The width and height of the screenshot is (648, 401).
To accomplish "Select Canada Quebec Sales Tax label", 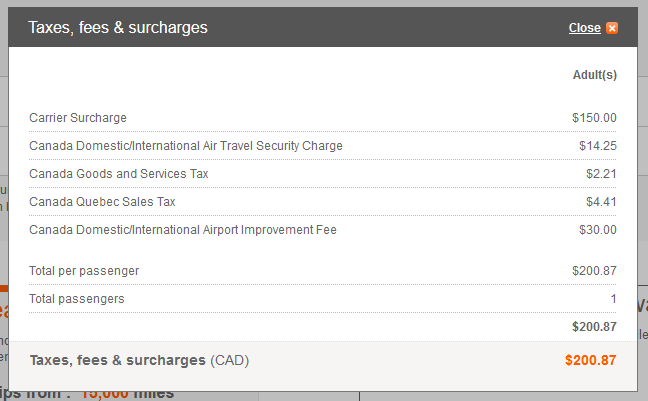I will point(102,202).
